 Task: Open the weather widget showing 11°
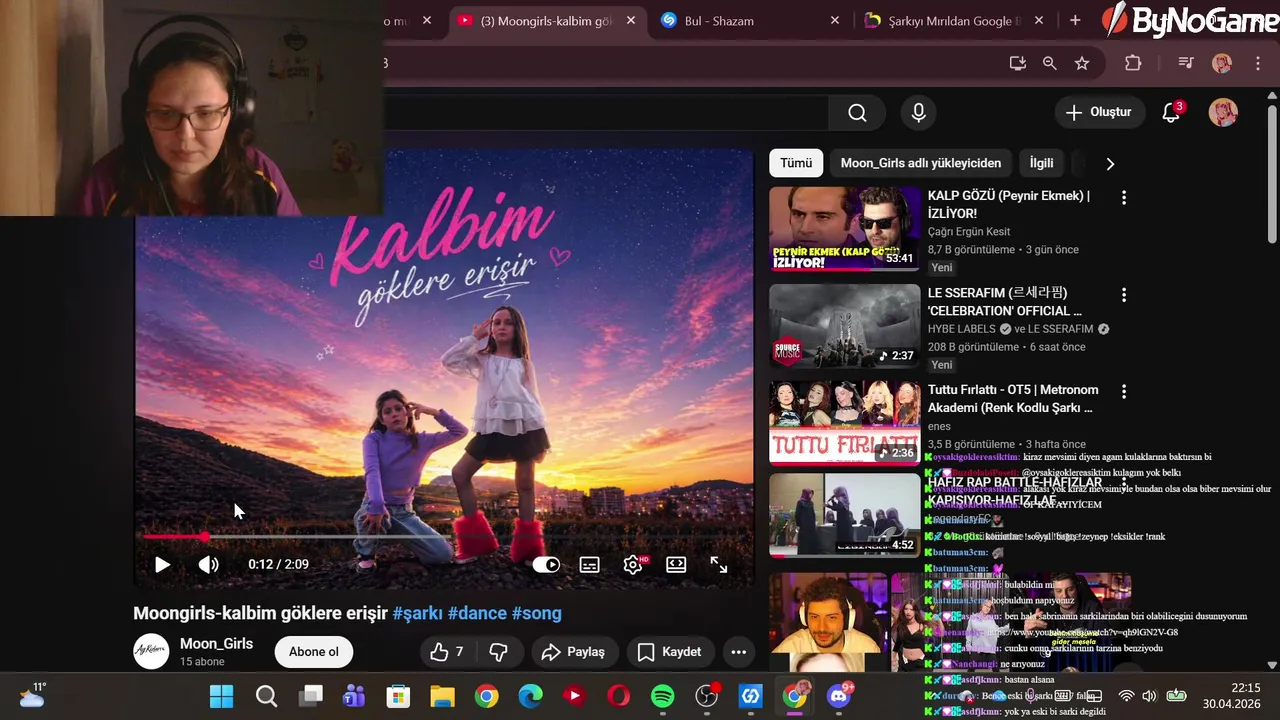[x=32, y=695]
